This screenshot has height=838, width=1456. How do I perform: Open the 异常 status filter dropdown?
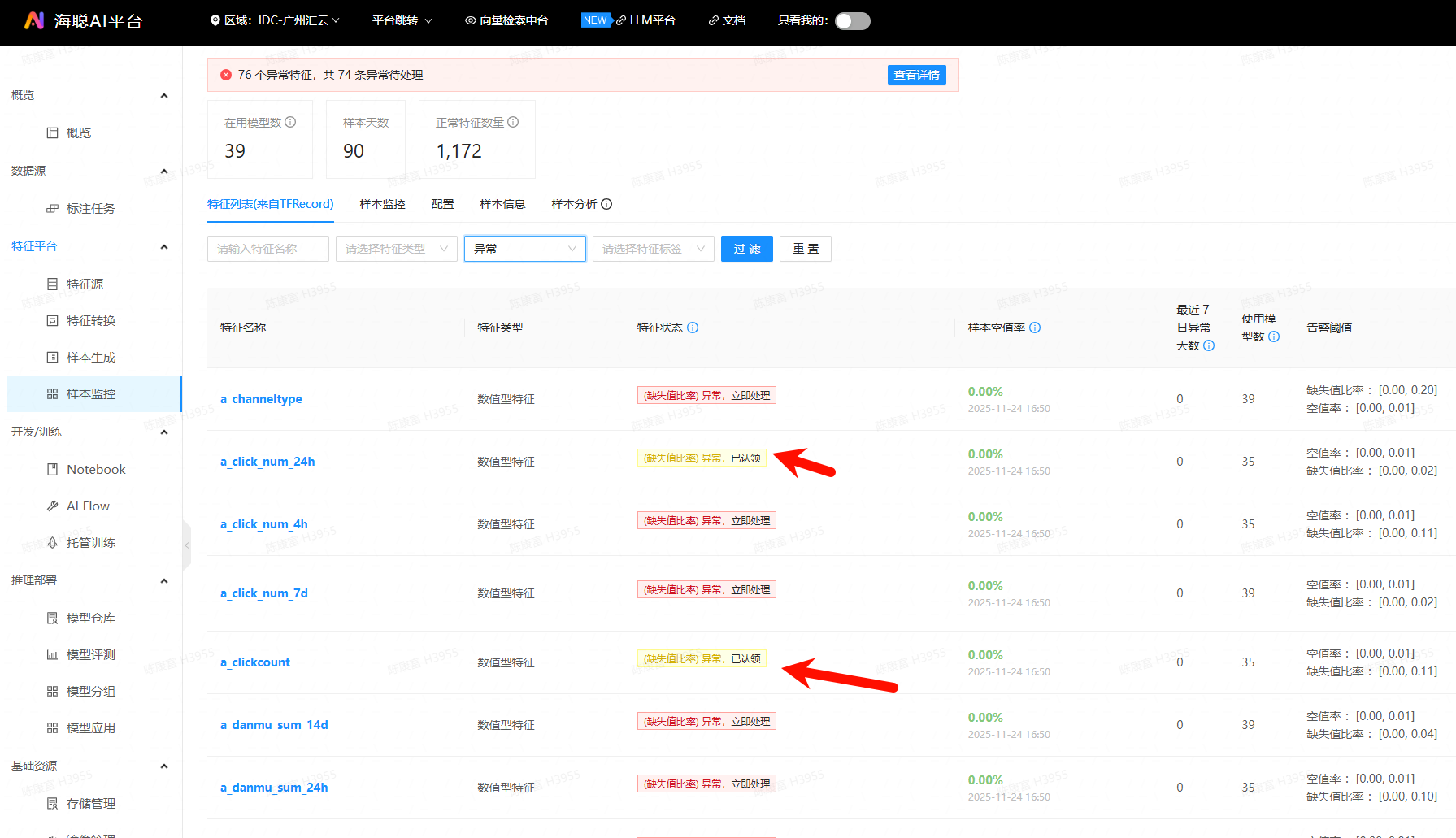tap(524, 249)
